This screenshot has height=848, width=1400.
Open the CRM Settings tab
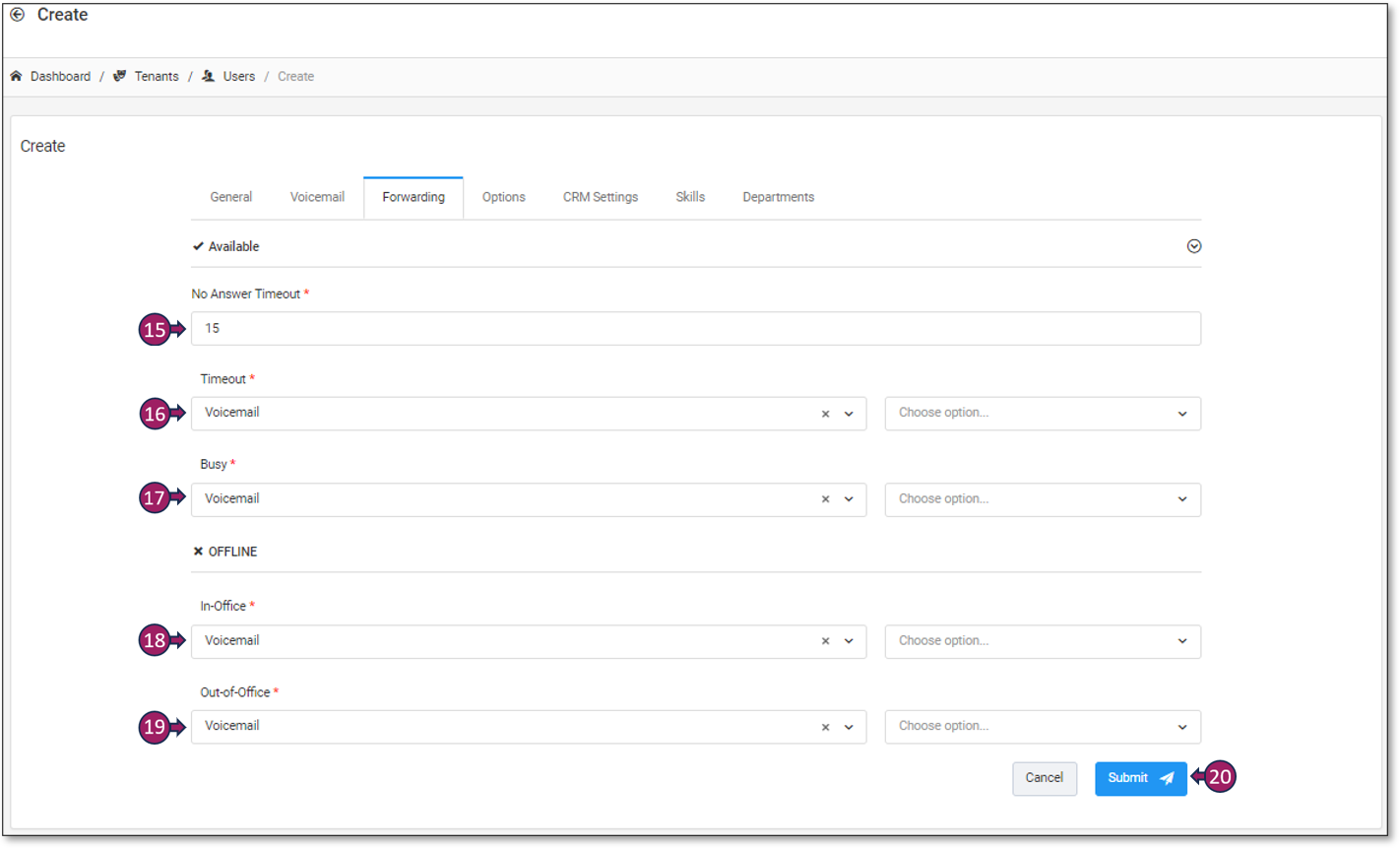click(x=600, y=198)
